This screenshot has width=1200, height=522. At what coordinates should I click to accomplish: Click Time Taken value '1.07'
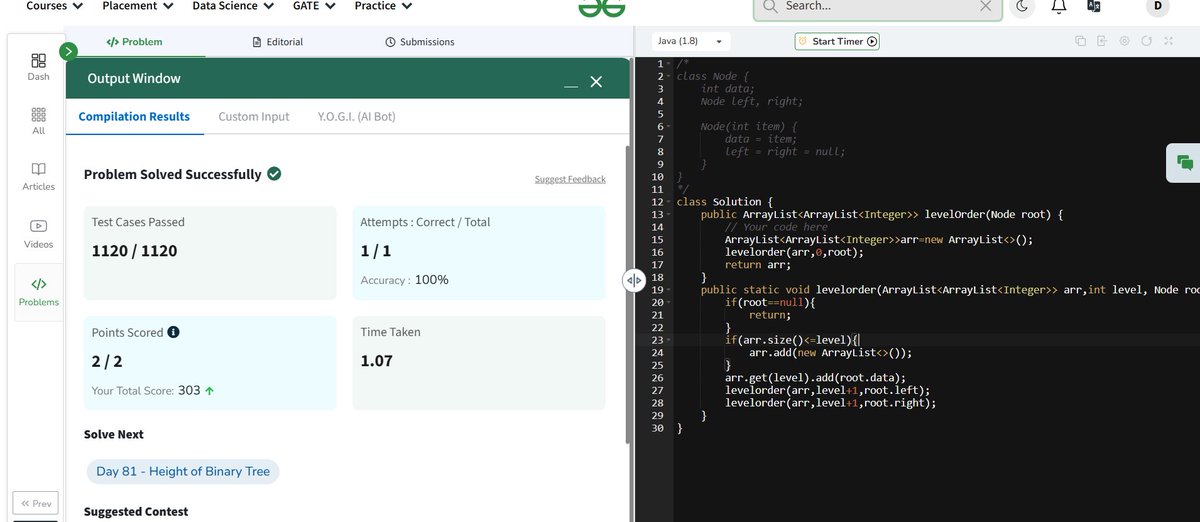point(377,361)
